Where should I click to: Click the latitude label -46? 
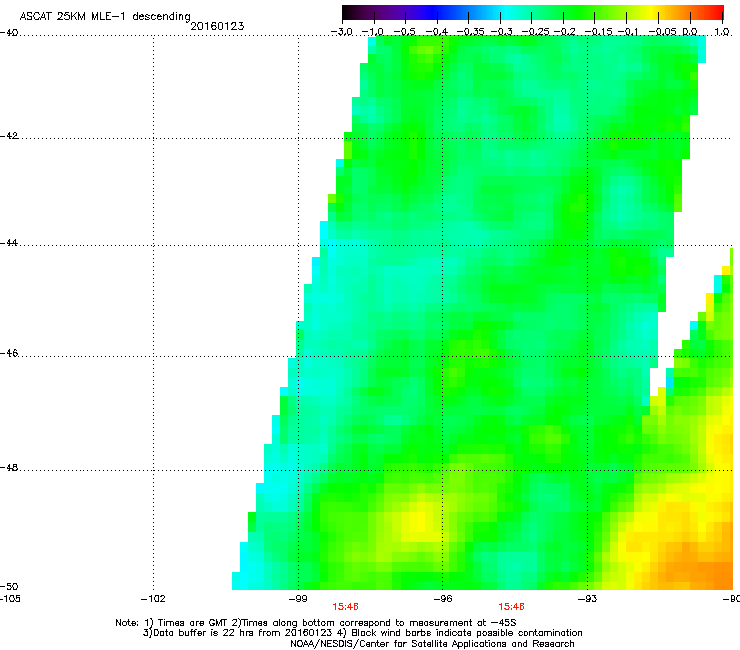coord(9,354)
